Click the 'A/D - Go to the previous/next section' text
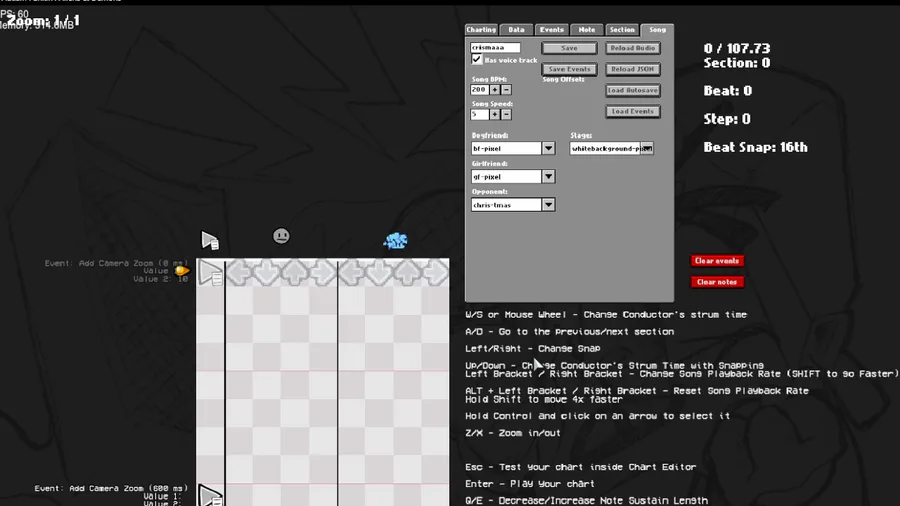Image resolution: width=900 pixels, height=506 pixels. (569, 332)
